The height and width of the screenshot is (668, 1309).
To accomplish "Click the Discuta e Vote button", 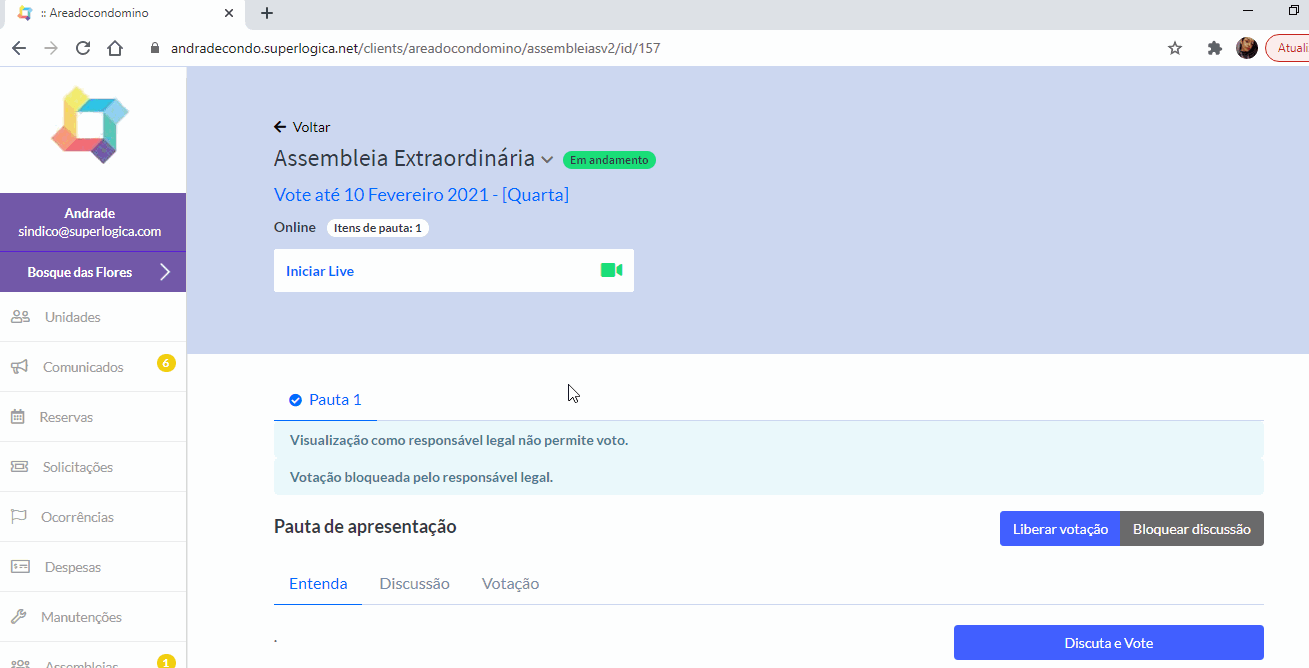I will coord(1109,643).
